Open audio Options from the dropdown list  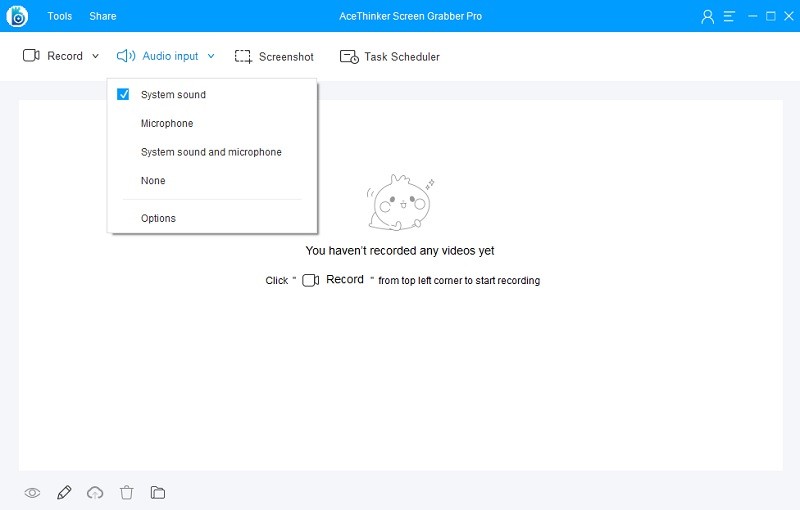(158, 218)
